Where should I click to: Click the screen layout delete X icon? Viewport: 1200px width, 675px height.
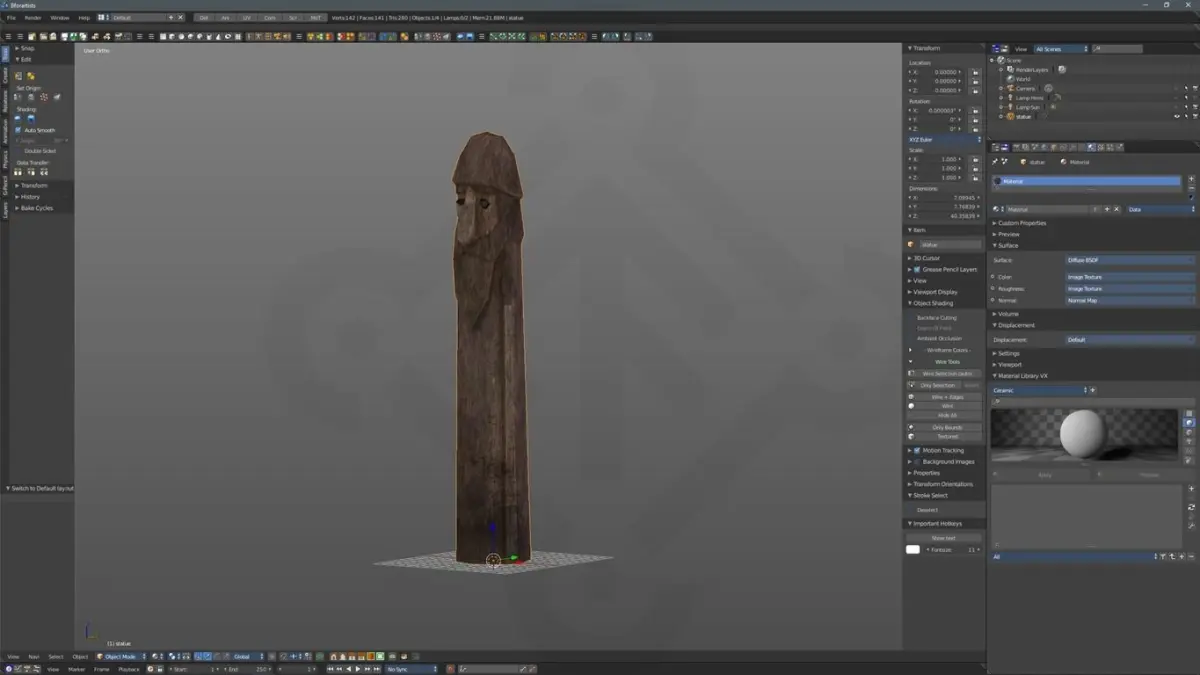click(180, 17)
